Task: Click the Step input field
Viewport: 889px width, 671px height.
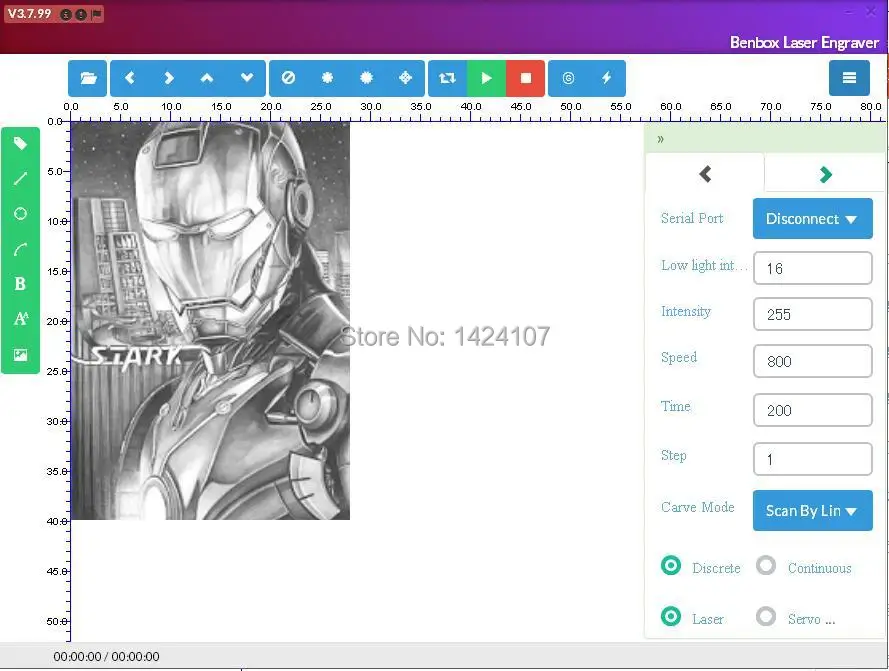Action: [812, 459]
